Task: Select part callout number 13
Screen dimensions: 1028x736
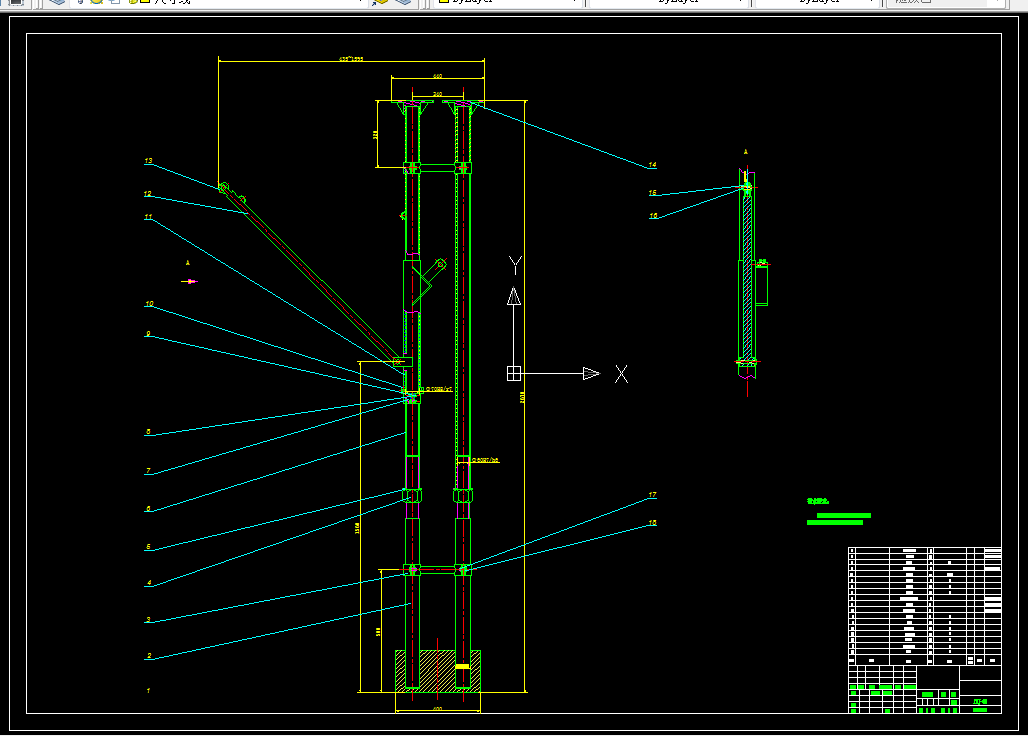Action: pos(149,161)
